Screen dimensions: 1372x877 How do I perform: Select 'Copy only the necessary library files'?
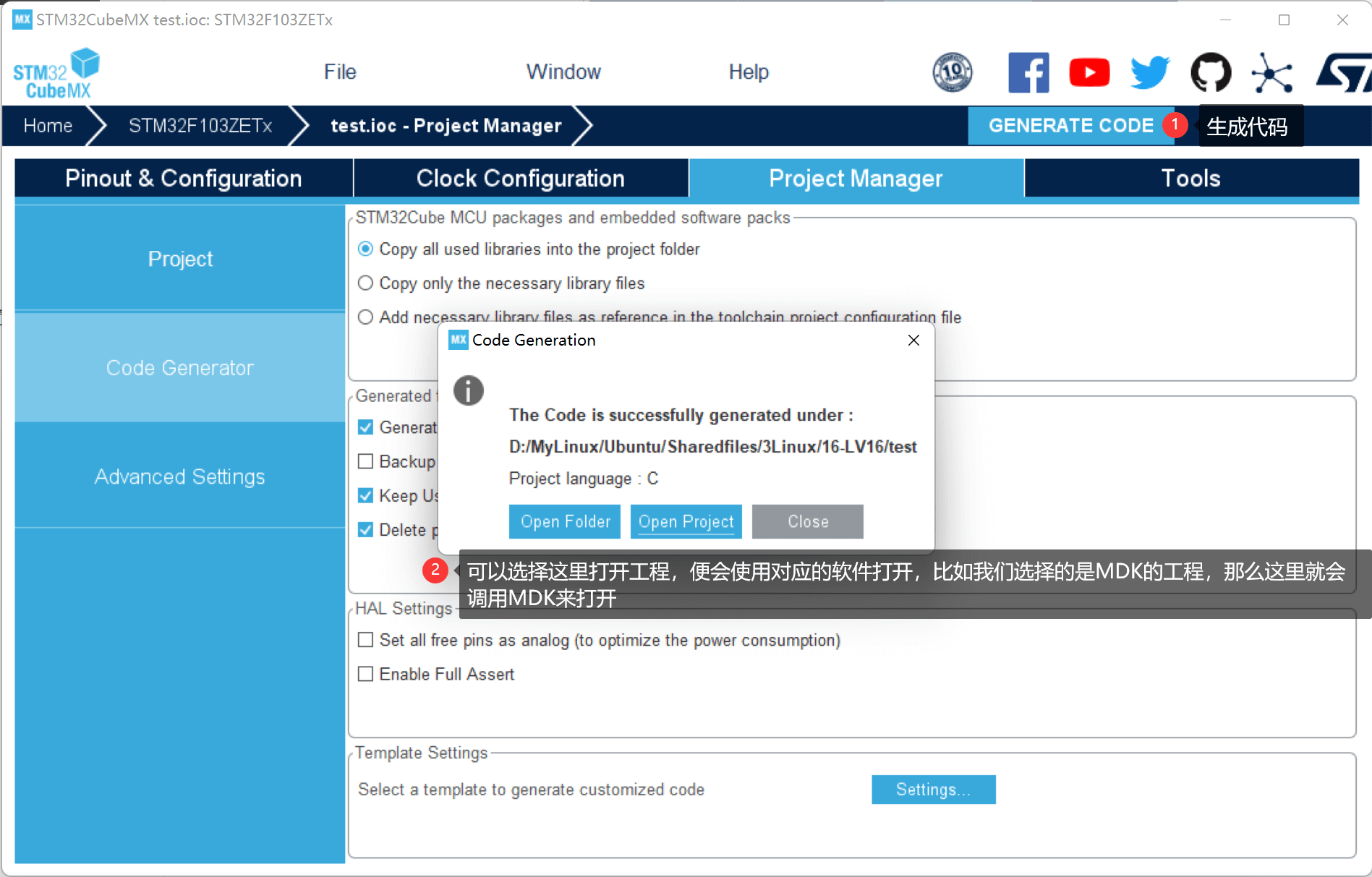(366, 283)
